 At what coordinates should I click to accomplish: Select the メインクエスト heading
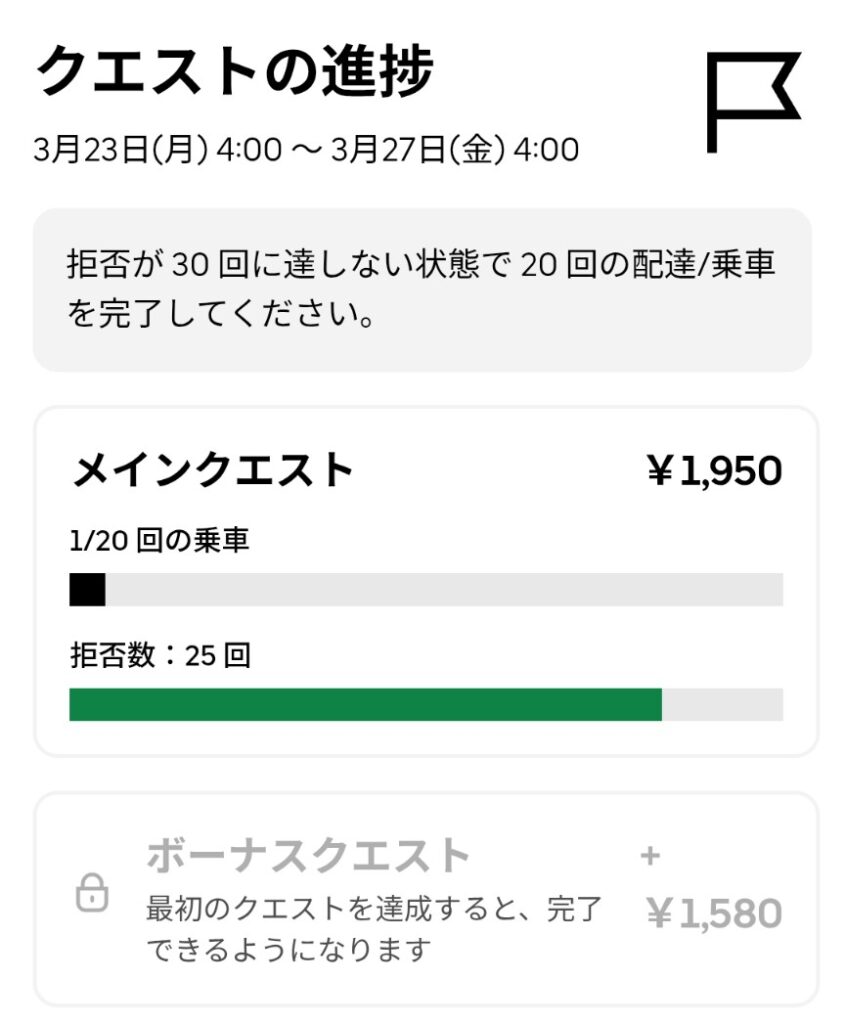coord(212,469)
